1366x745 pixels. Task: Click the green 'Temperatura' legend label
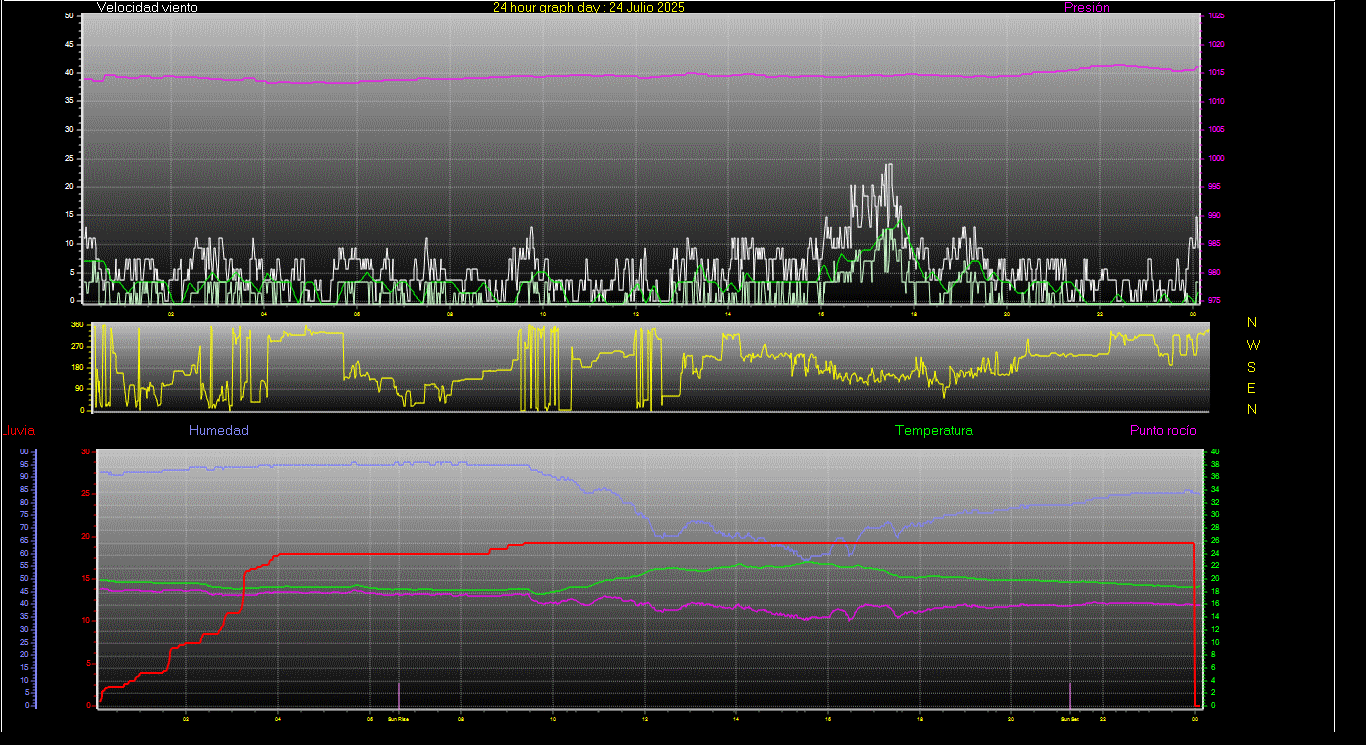(933, 430)
